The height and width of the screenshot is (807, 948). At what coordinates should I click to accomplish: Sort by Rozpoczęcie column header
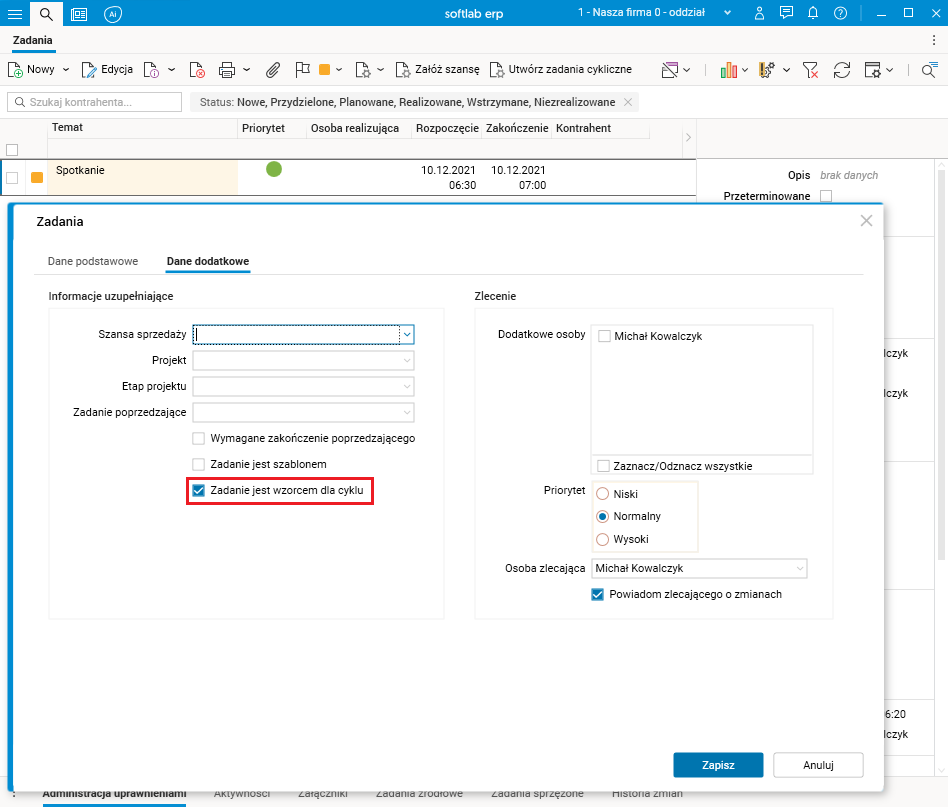pyautogui.click(x=447, y=128)
